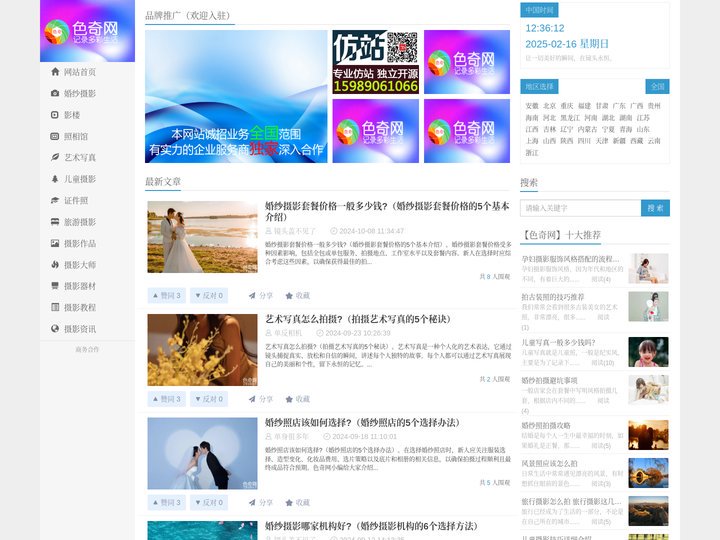The width and height of the screenshot is (720, 540).
Task: Click 共 5 人围观 under 婚纱照店 article
Action: (495, 483)
